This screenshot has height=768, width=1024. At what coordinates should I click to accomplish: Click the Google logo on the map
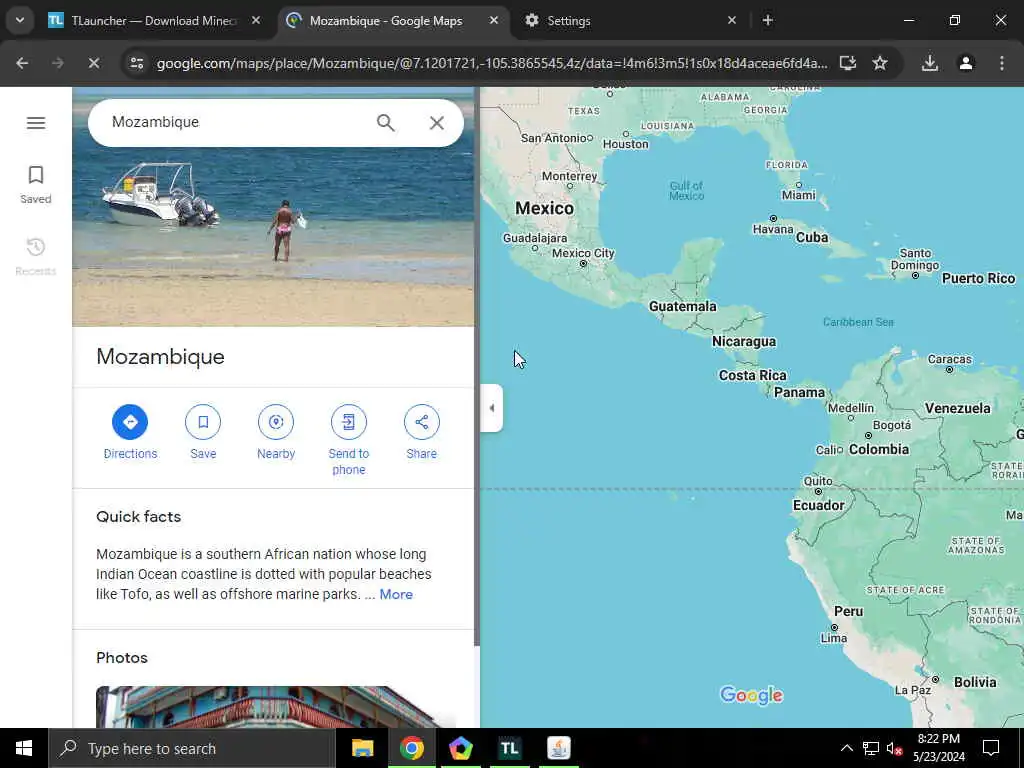(751, 696)
